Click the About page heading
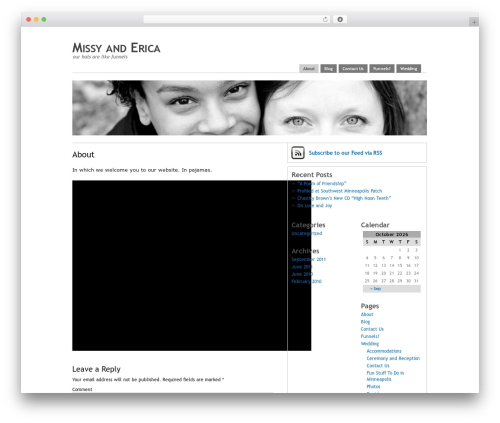 coord(83,155)
